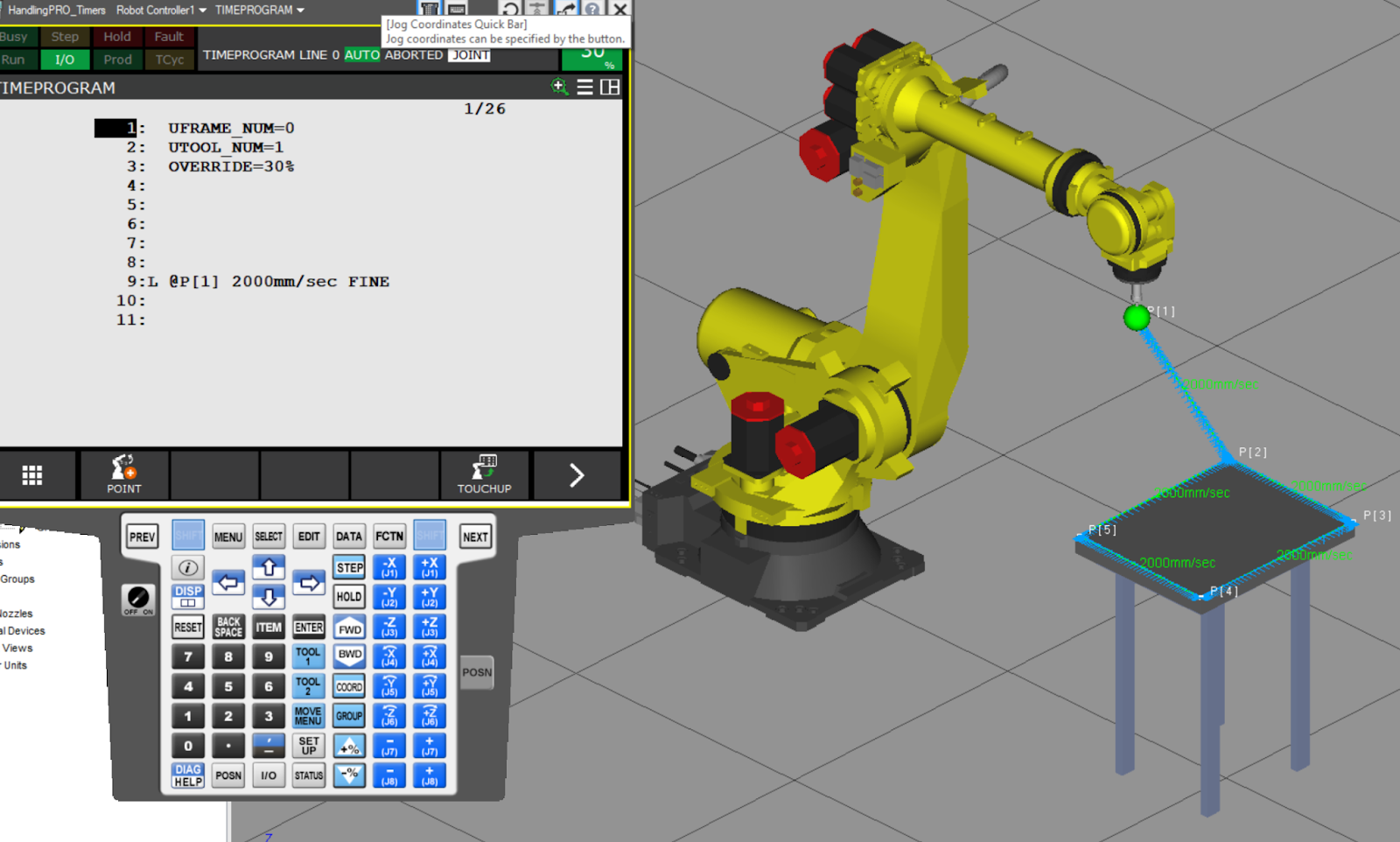
Task: Click the BACK SPACE key
Action: tap(228, 627)
